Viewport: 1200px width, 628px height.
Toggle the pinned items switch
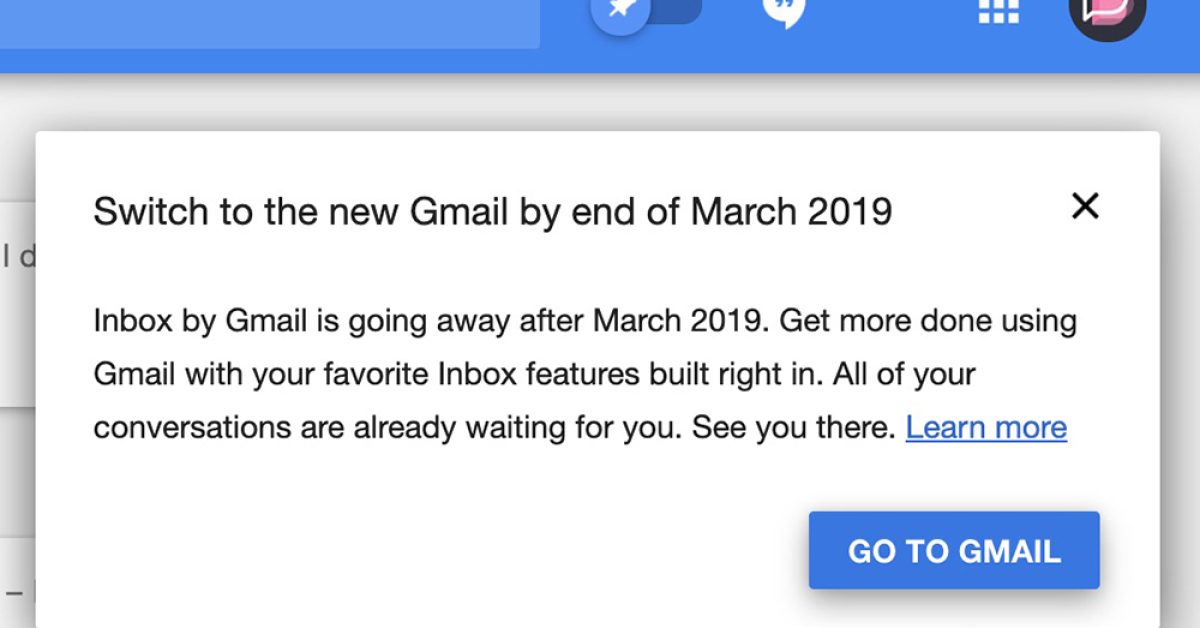pyautogui.click(x=646, y=10)
